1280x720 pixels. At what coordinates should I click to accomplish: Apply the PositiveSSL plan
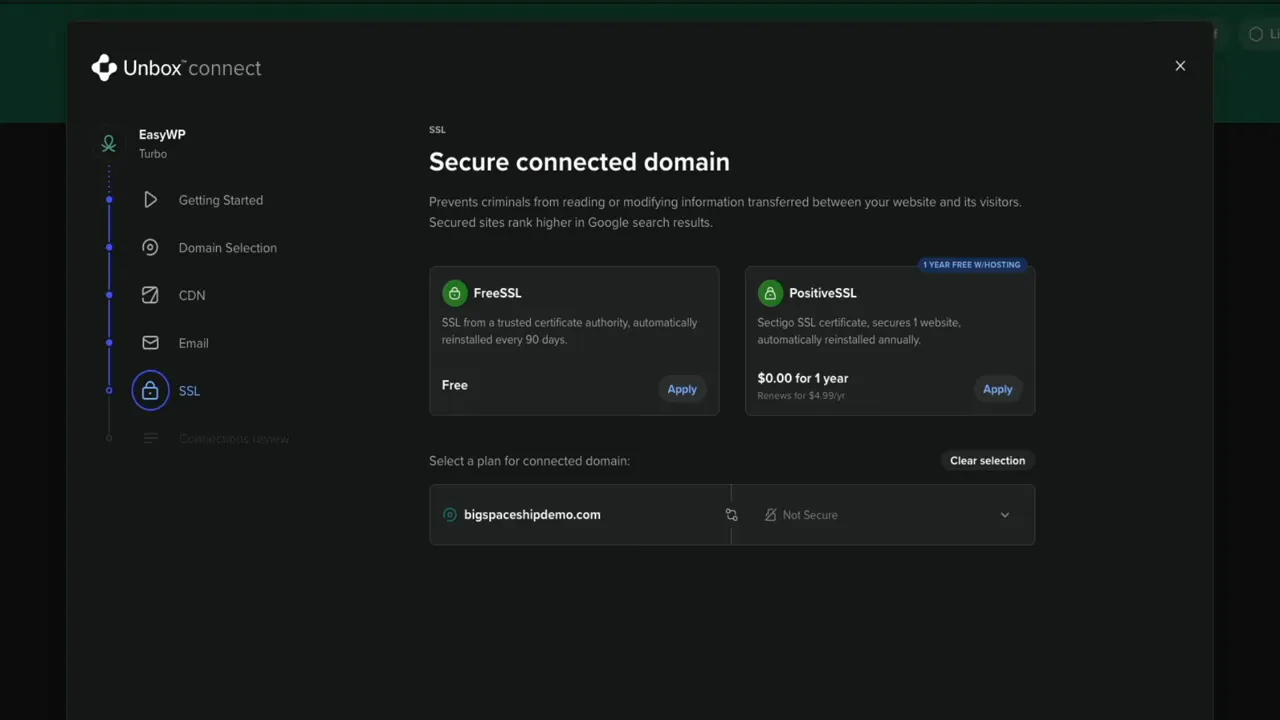click(x=997, y=389)
